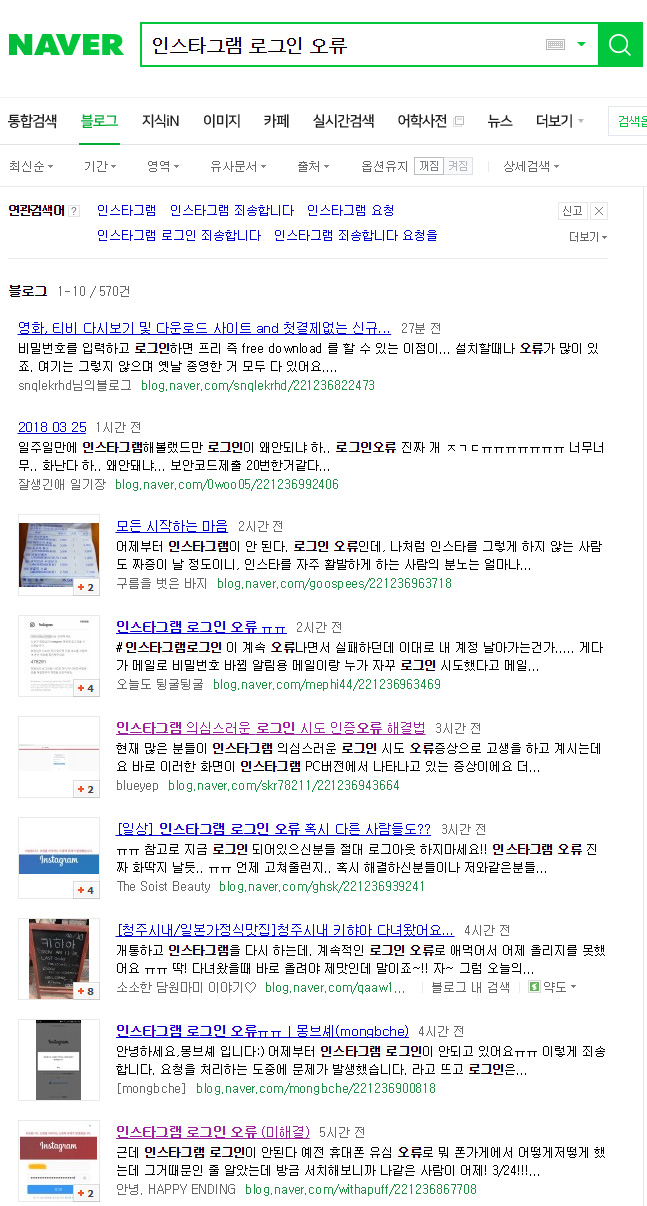The width and height of the screenshot is (647, 1206).
Task: Open the 출처 filter dropdown
Action: point(314,166)
